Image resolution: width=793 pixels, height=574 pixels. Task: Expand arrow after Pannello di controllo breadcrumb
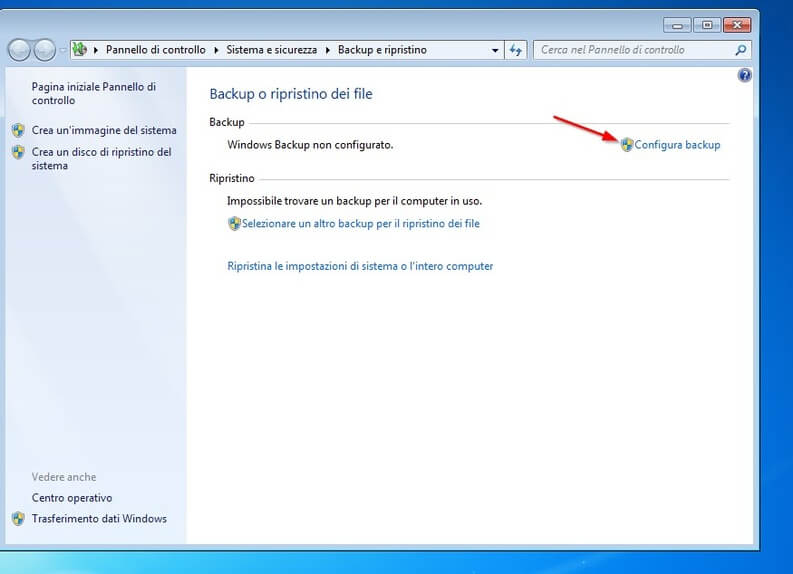(x=216, y=50)
